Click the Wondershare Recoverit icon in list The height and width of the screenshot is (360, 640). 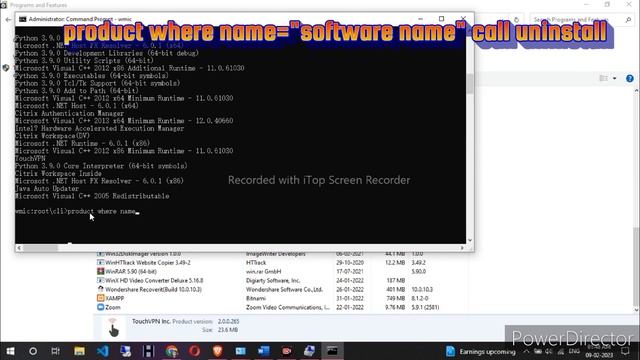[x=100, y=289]
